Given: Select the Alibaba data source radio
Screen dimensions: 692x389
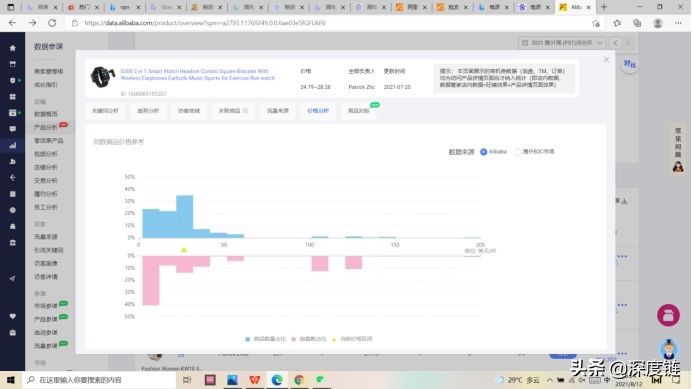Looking at the screenshot, I should 484,152.
